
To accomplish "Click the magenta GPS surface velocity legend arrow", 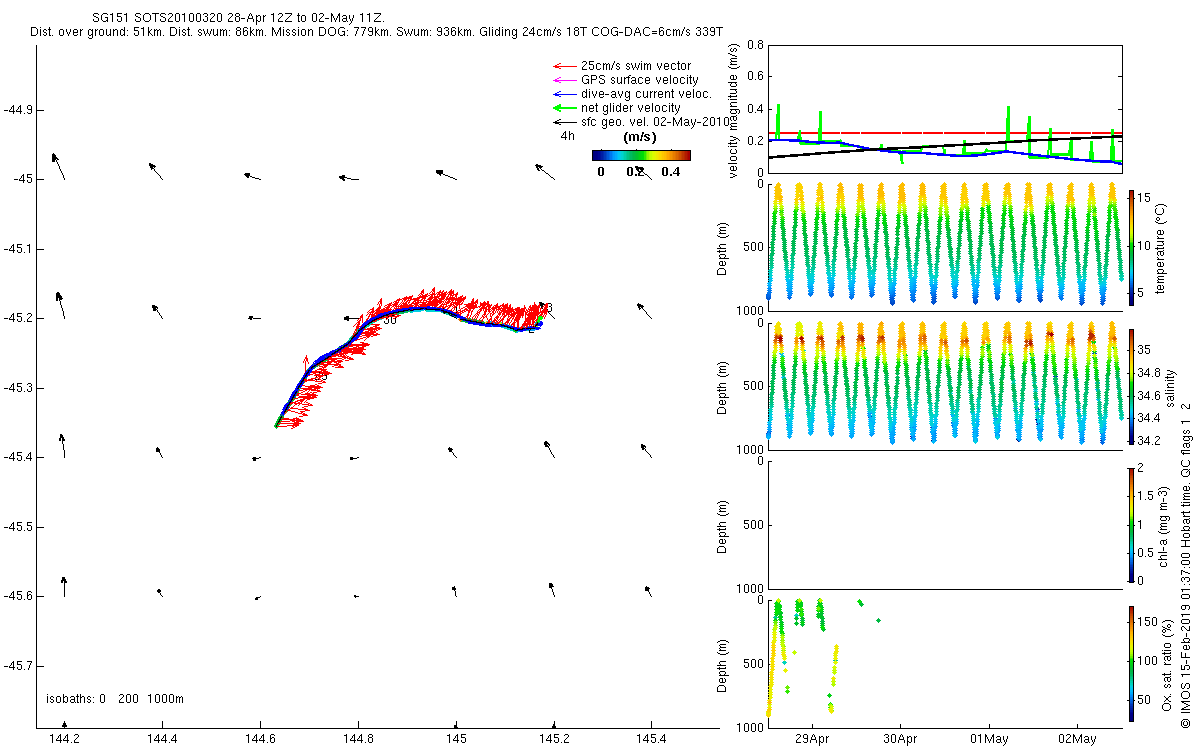I will [x=565, y=80].
